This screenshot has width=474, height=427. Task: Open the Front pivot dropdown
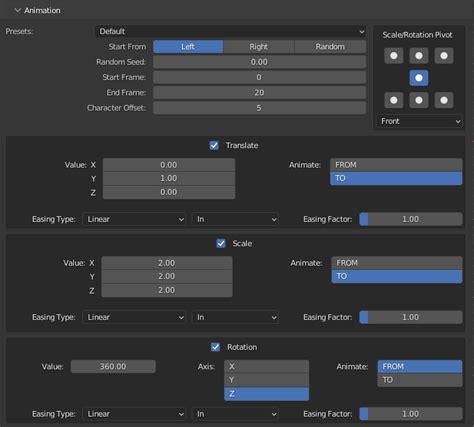(x=419, y=121)
